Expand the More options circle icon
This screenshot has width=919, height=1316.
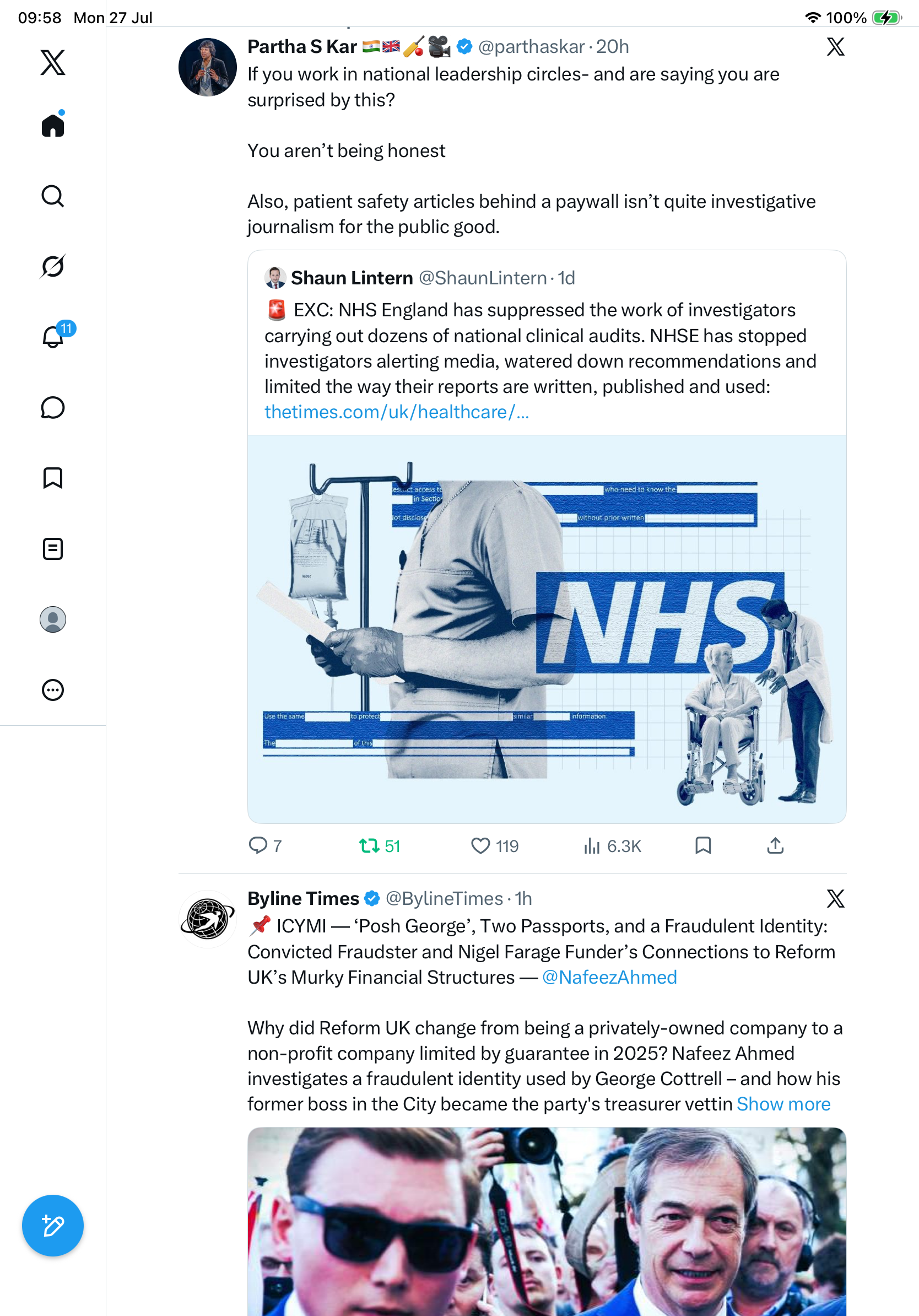[x=53, y=690]
